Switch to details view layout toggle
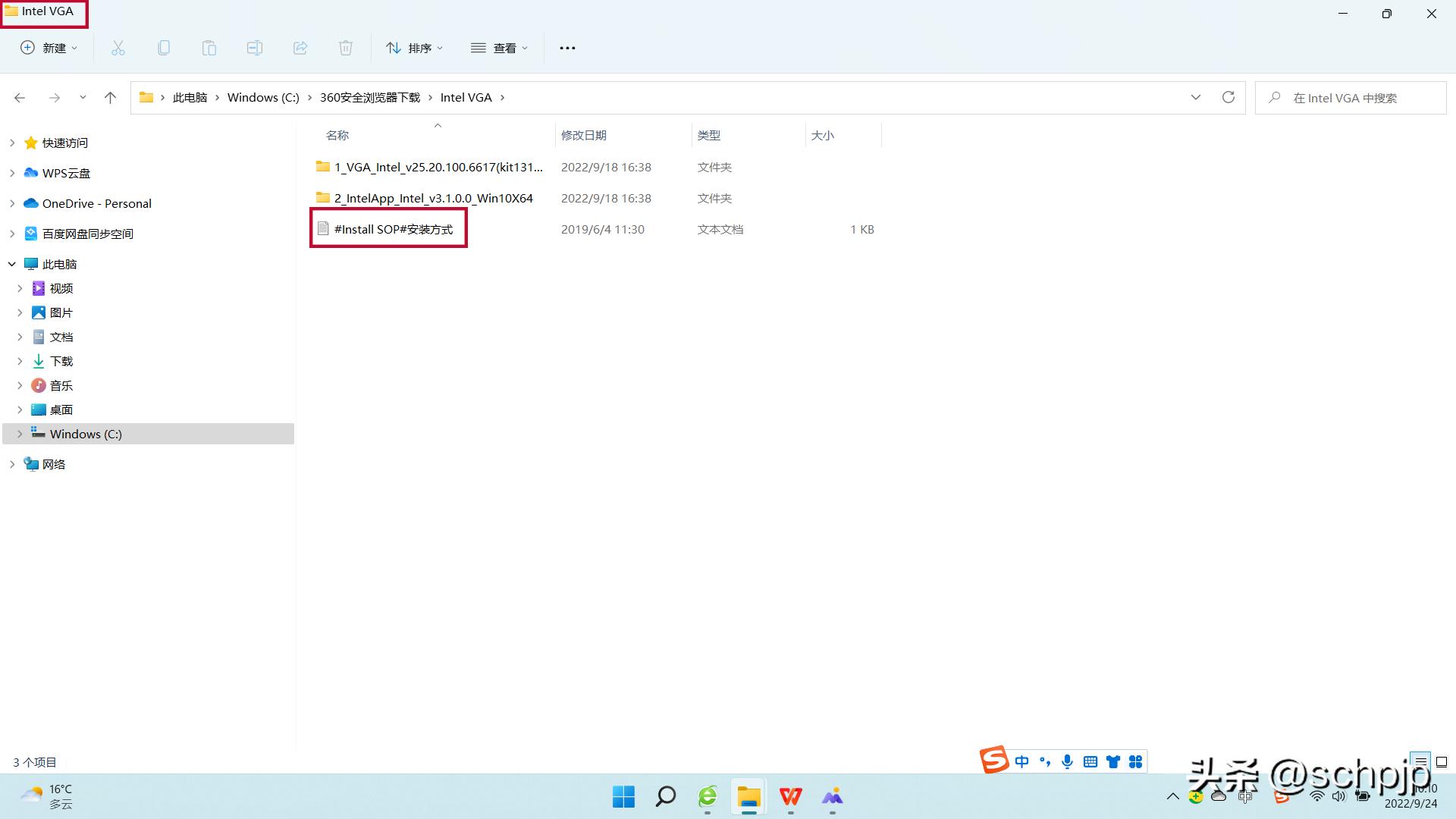The image size is (1456, 819). click(1420, 761)
